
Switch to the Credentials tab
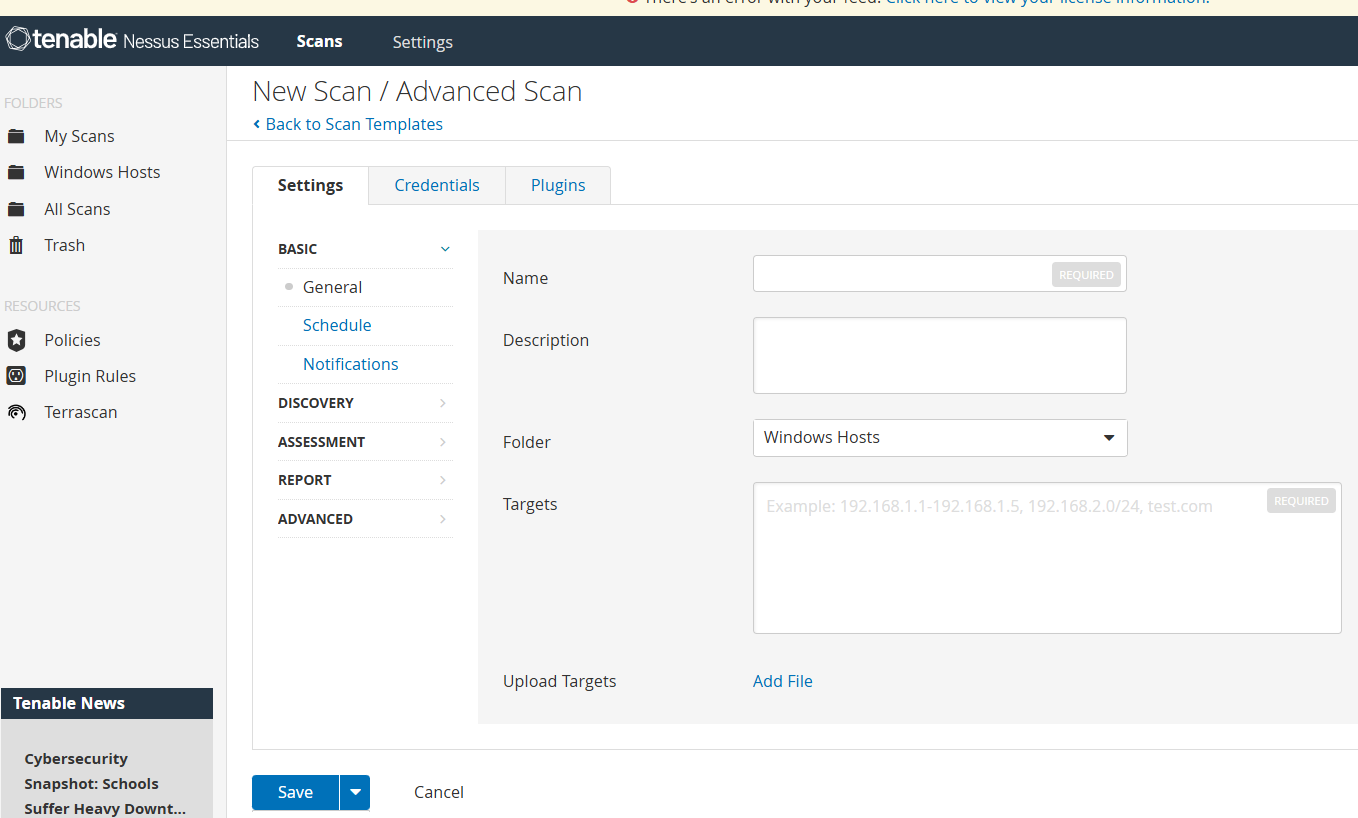click(x=436, y=185)
